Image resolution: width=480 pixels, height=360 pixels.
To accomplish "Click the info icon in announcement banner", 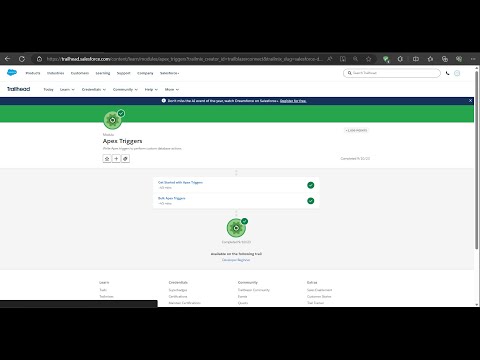I will [x=164, y=100].
